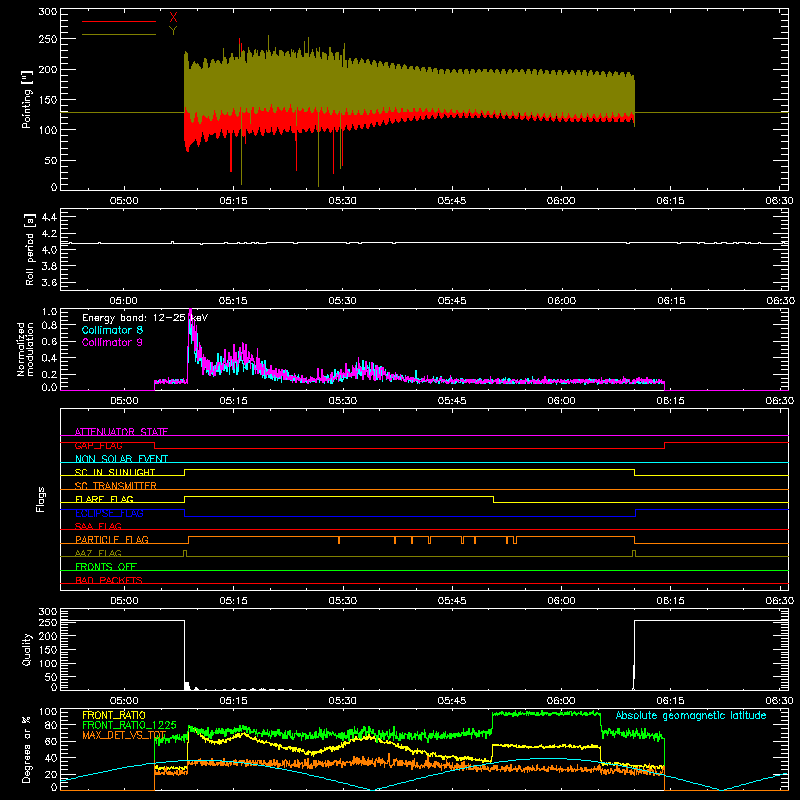Select the SC_TRANSMITTER flag label
The height and width of the screenshot is (800, 800).
[116, 485]
